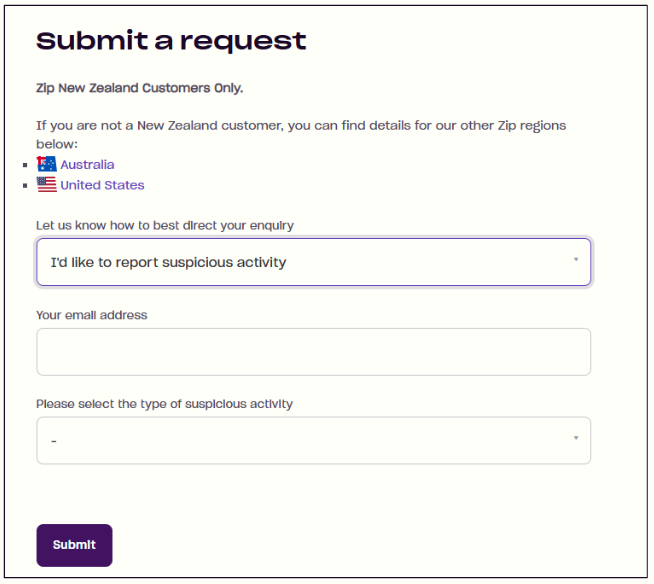Focus the email address input field
Viewport: 654px width, 584px height.
coord(313,352)
